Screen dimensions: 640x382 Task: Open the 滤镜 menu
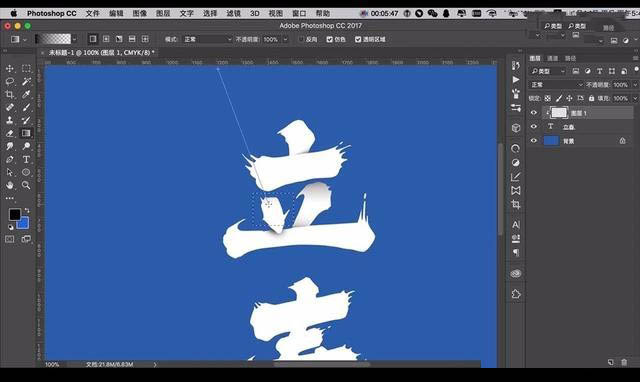pyautogui.click(x=233, y=13)
